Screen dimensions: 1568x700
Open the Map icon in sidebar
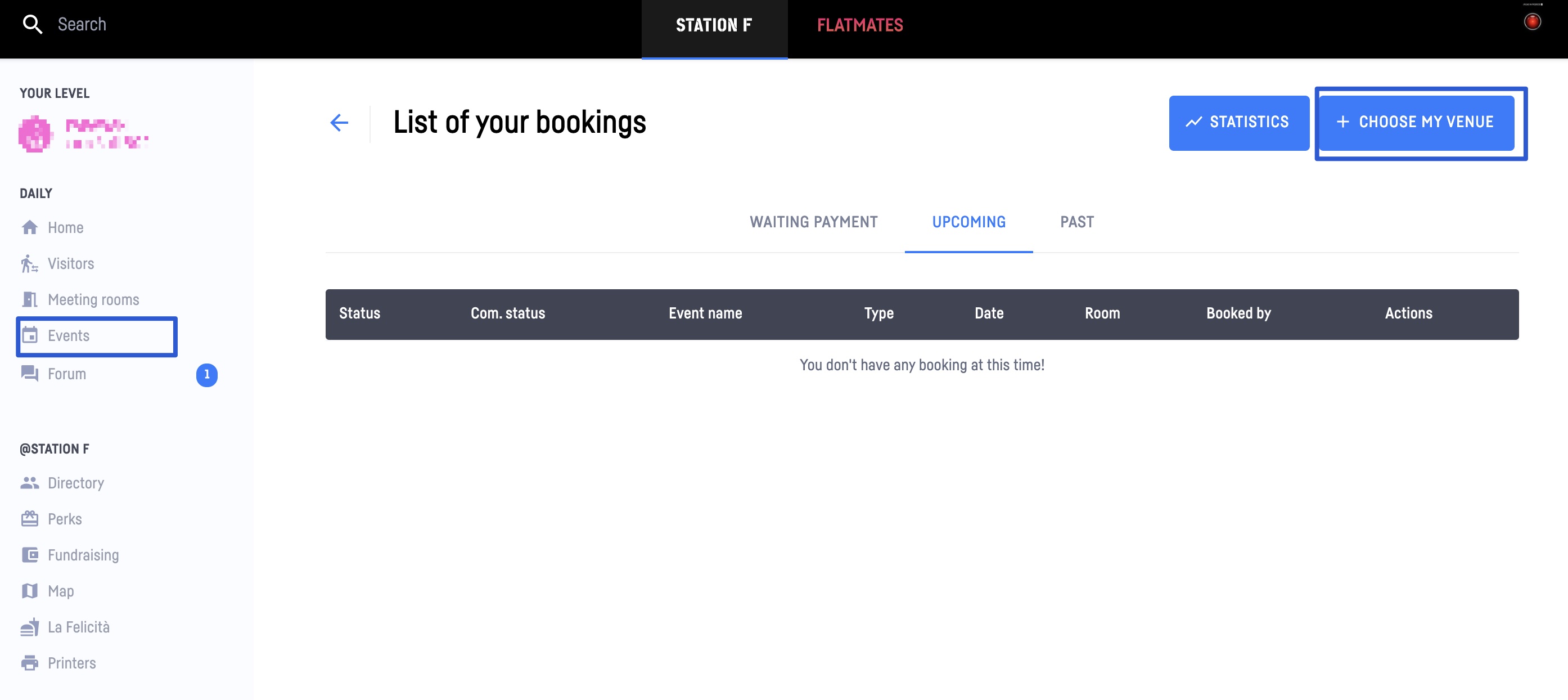click(29, 590)
